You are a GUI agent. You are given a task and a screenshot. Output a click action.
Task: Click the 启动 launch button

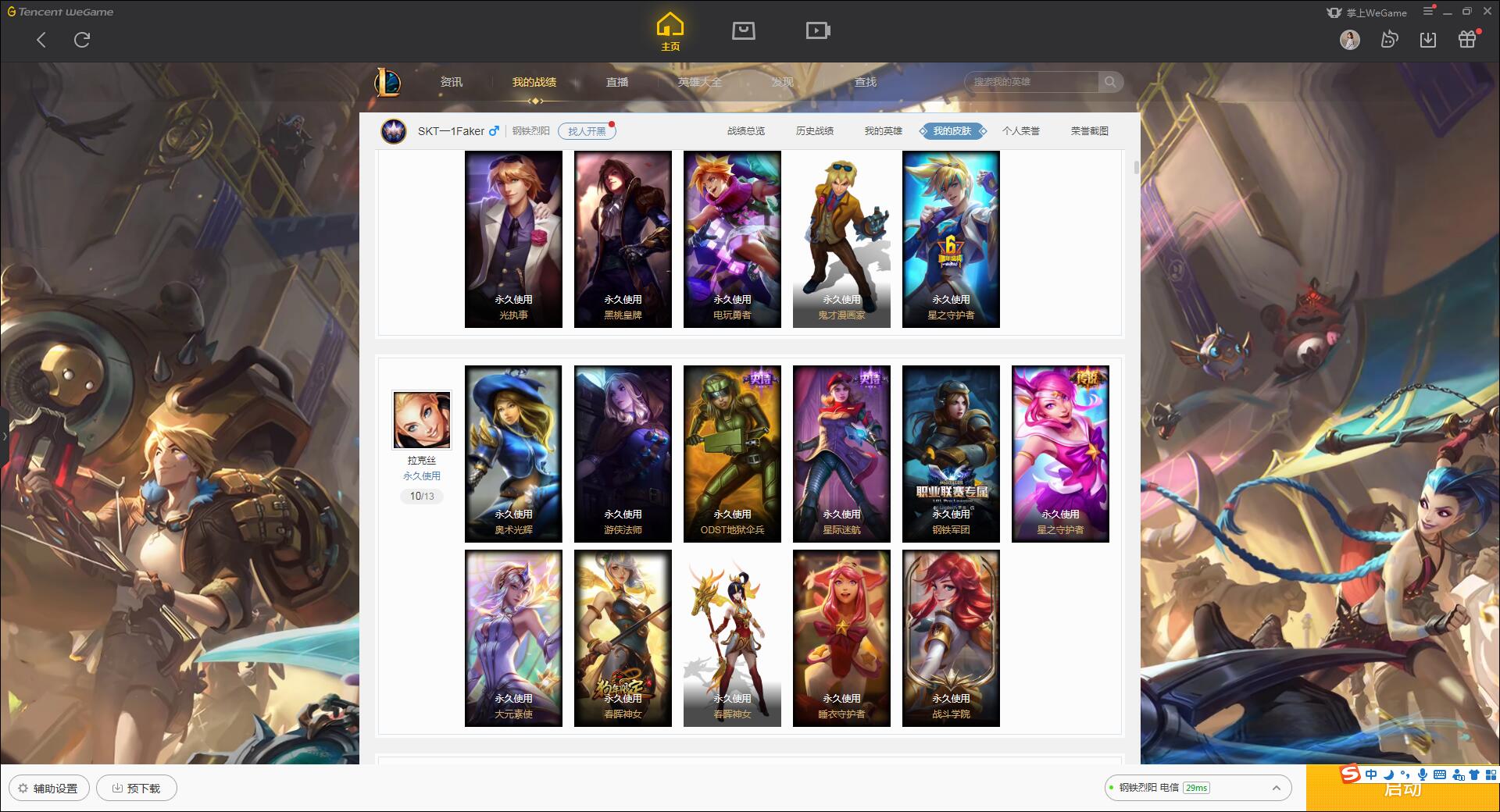[1403, 789]
